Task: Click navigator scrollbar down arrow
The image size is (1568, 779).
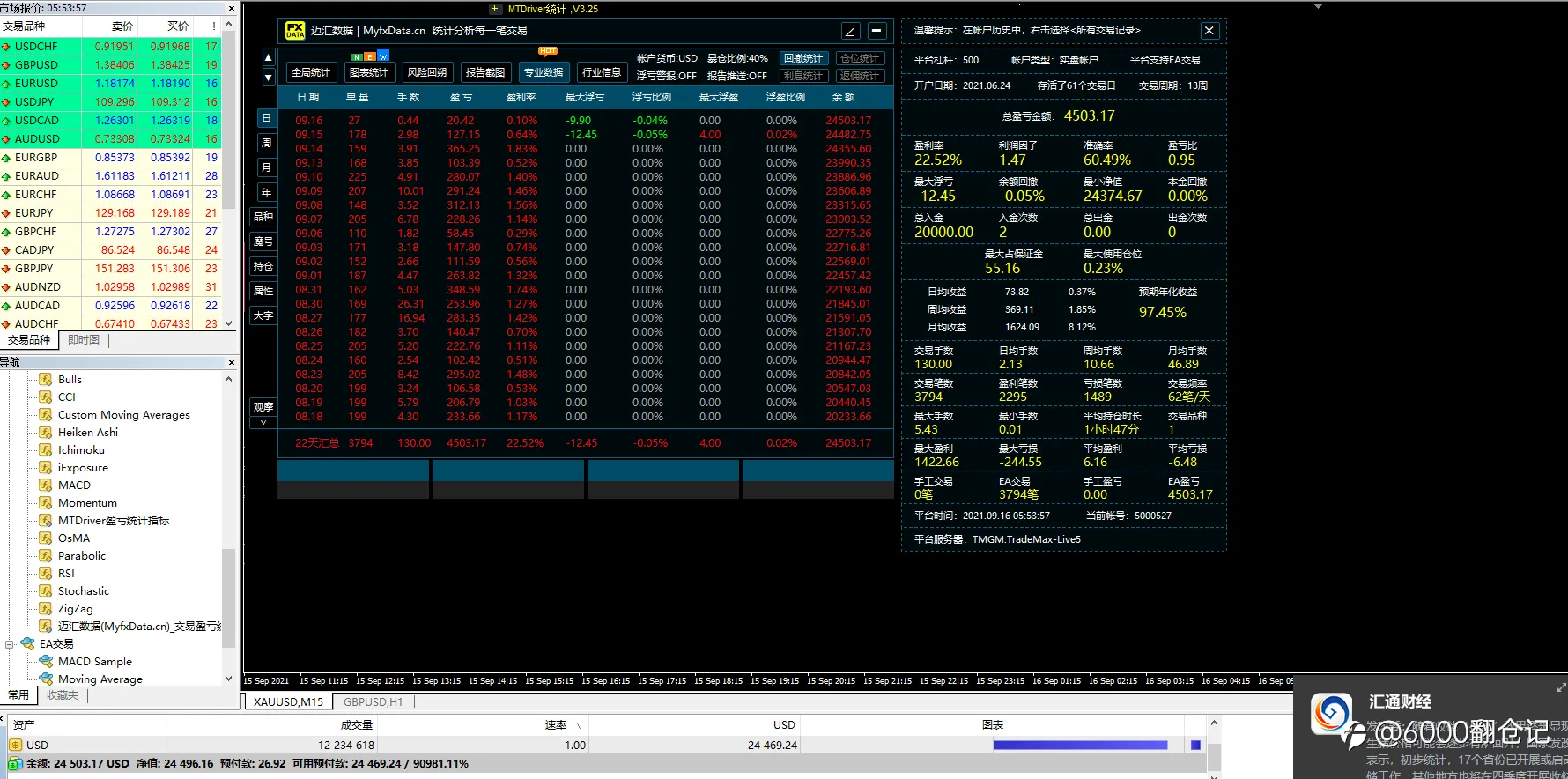Action: tap(229, 679)
